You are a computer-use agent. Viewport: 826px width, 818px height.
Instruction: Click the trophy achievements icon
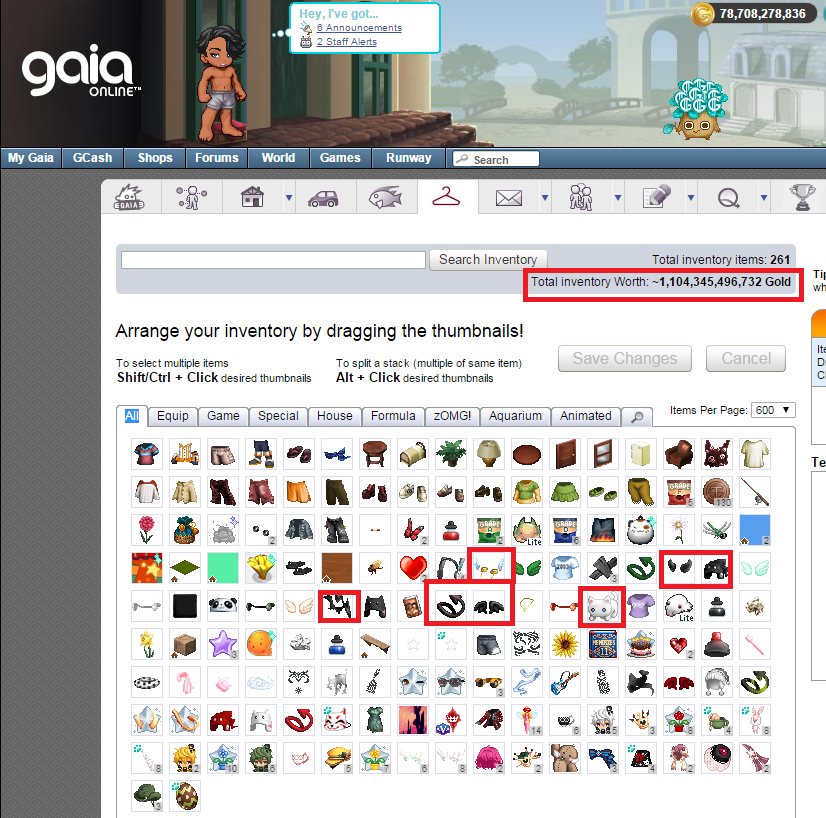(x=802, y=197)
